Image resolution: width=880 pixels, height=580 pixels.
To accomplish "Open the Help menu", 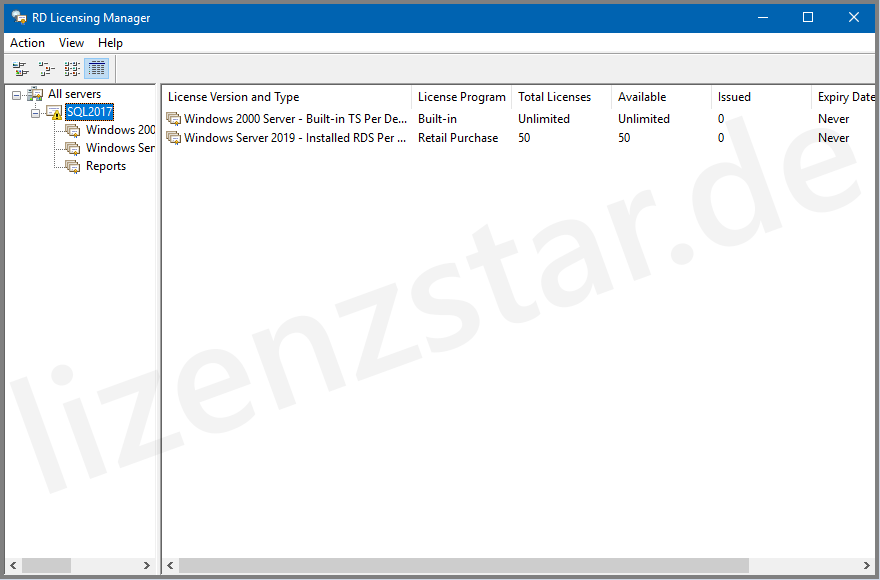I will [110, 43].
